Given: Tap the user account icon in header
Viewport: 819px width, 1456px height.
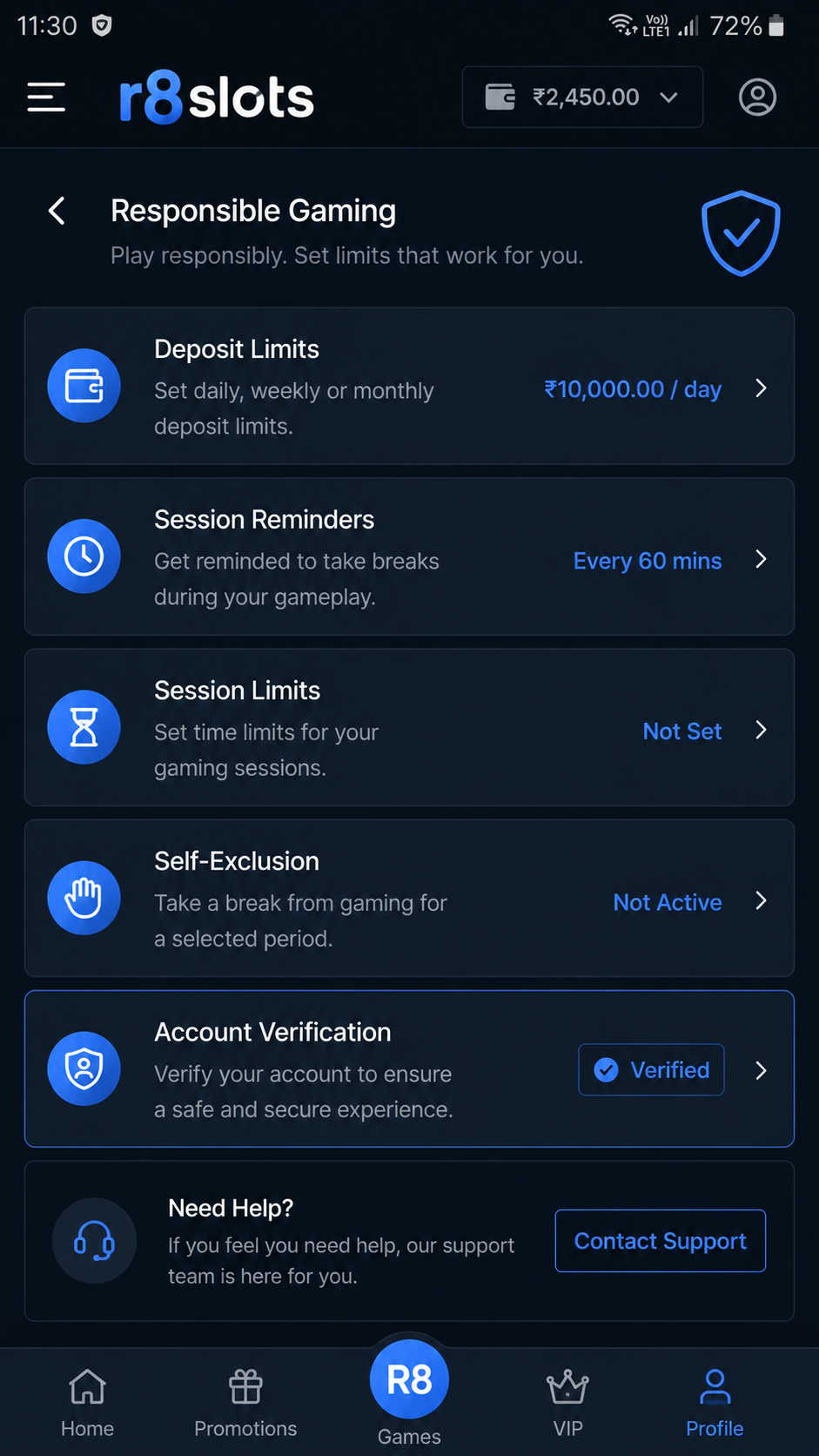Looking at the screenshot, I should pyautogui.click(x=757, y=97).
